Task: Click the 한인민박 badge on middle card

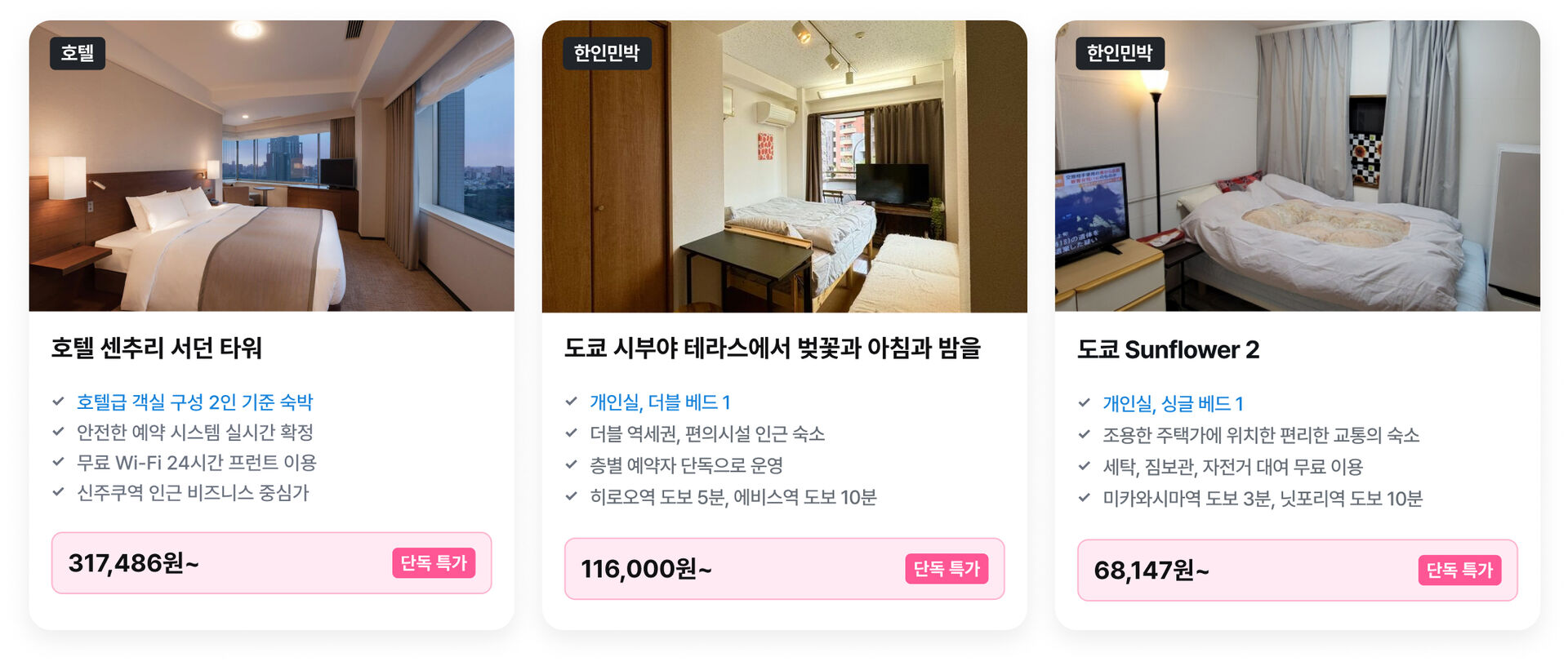Action: [x=607, y=53]
